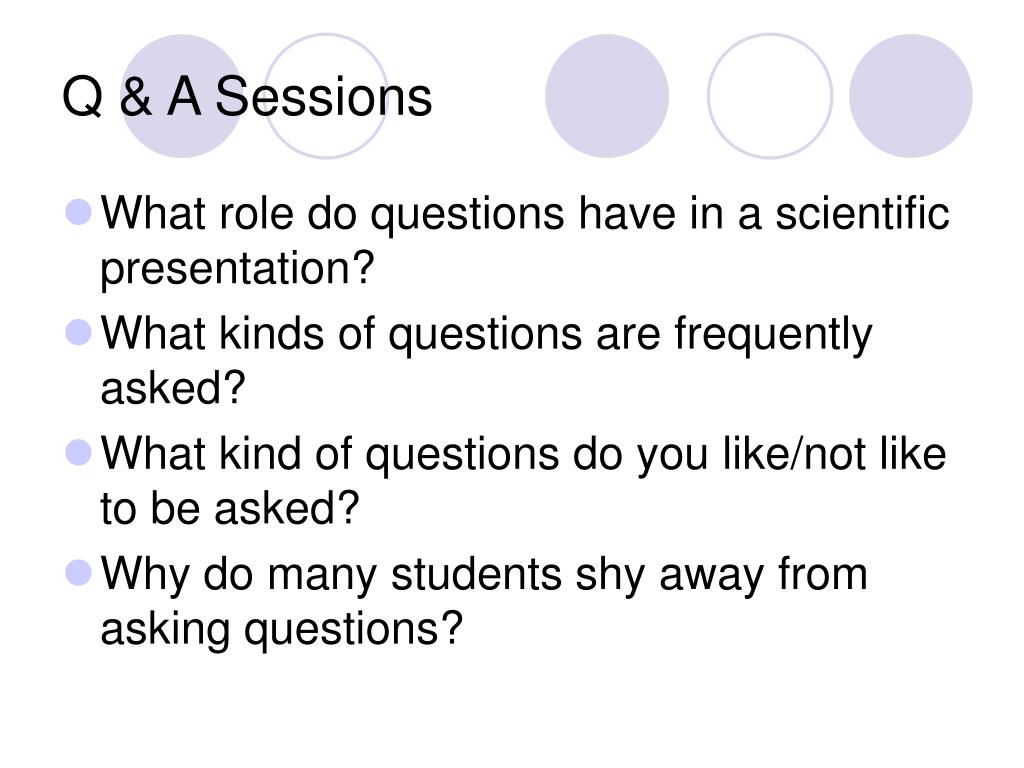Click the word 'asked?' under frequently line
Viewport: 1024px width, 768px height.
click(172, 388)
